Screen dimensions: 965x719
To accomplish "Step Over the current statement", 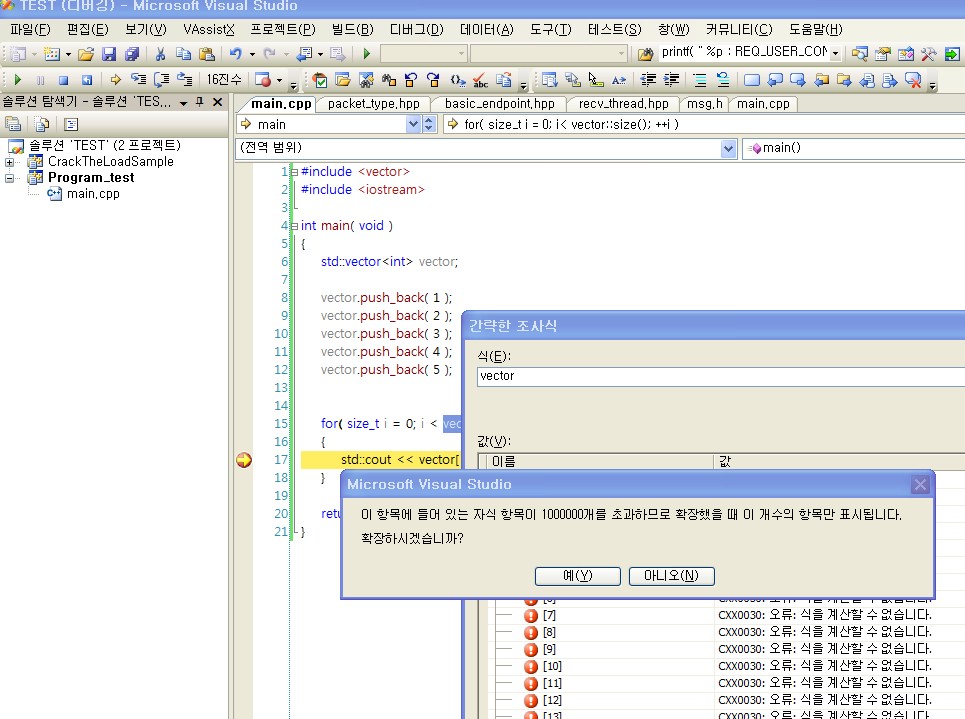I will pyautogui.click(x=161, y=79).
